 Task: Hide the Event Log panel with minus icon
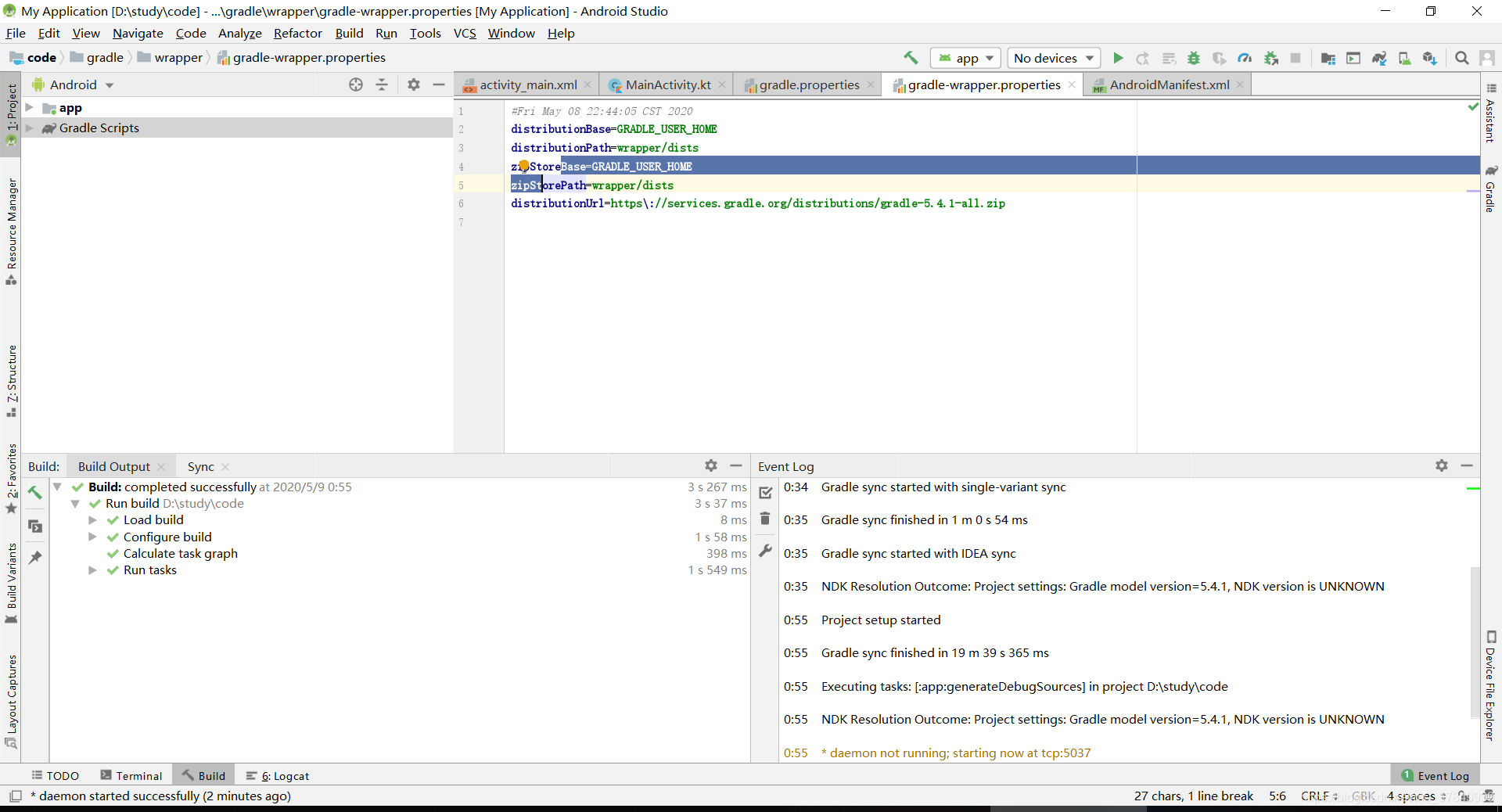pos(1467,465)
